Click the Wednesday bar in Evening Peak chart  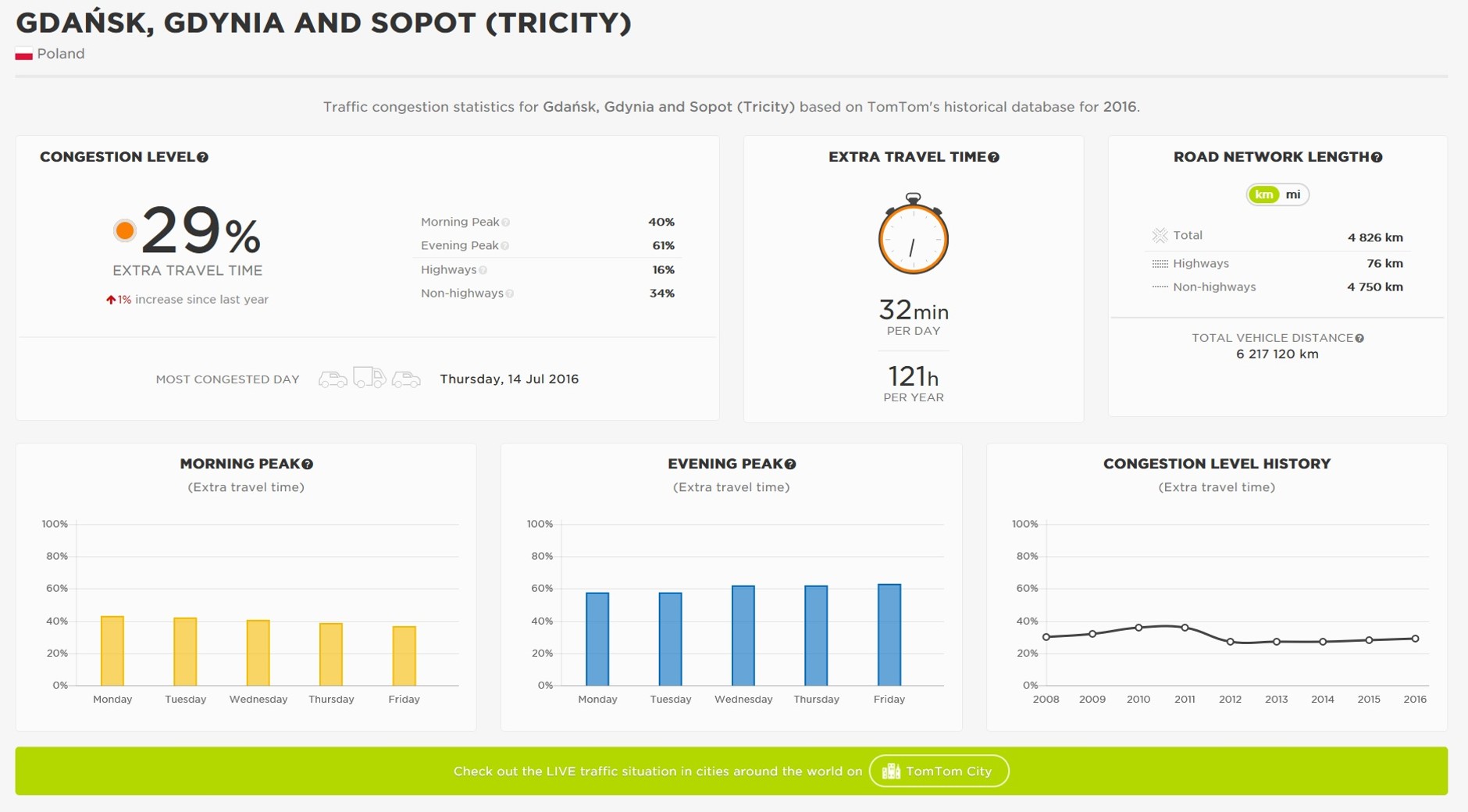point(743,636)
